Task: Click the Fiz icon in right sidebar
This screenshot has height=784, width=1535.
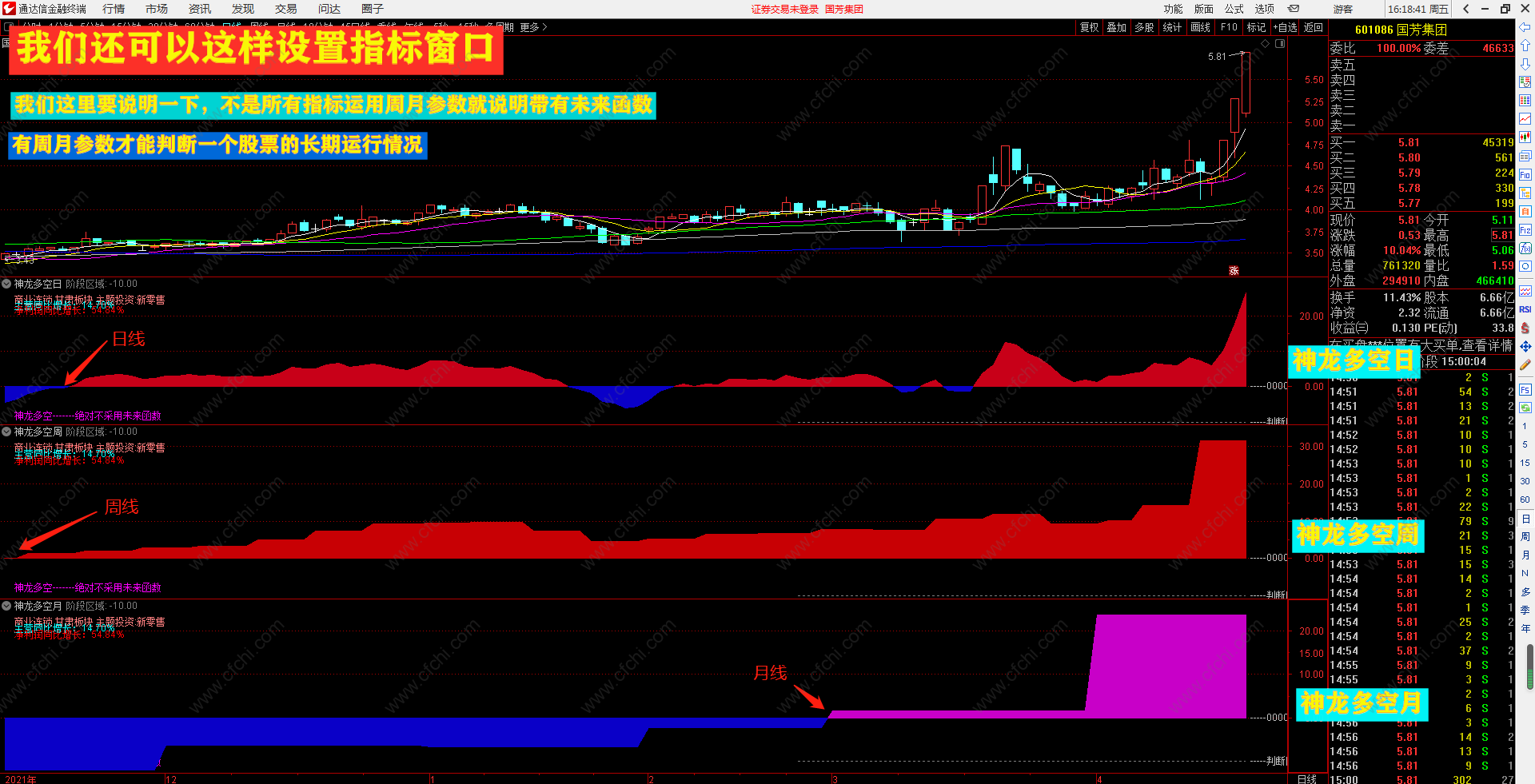Action: point(1525,229)
